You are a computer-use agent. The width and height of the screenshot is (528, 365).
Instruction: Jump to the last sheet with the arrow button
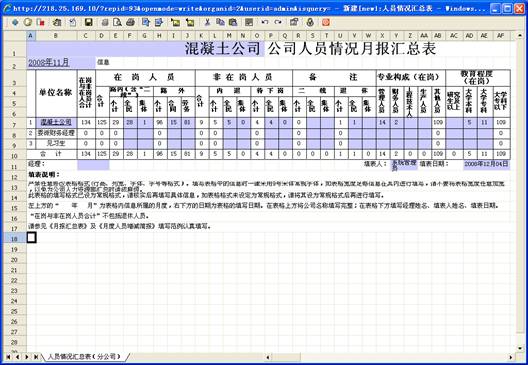pyautogui.click(x=35, y=357)
